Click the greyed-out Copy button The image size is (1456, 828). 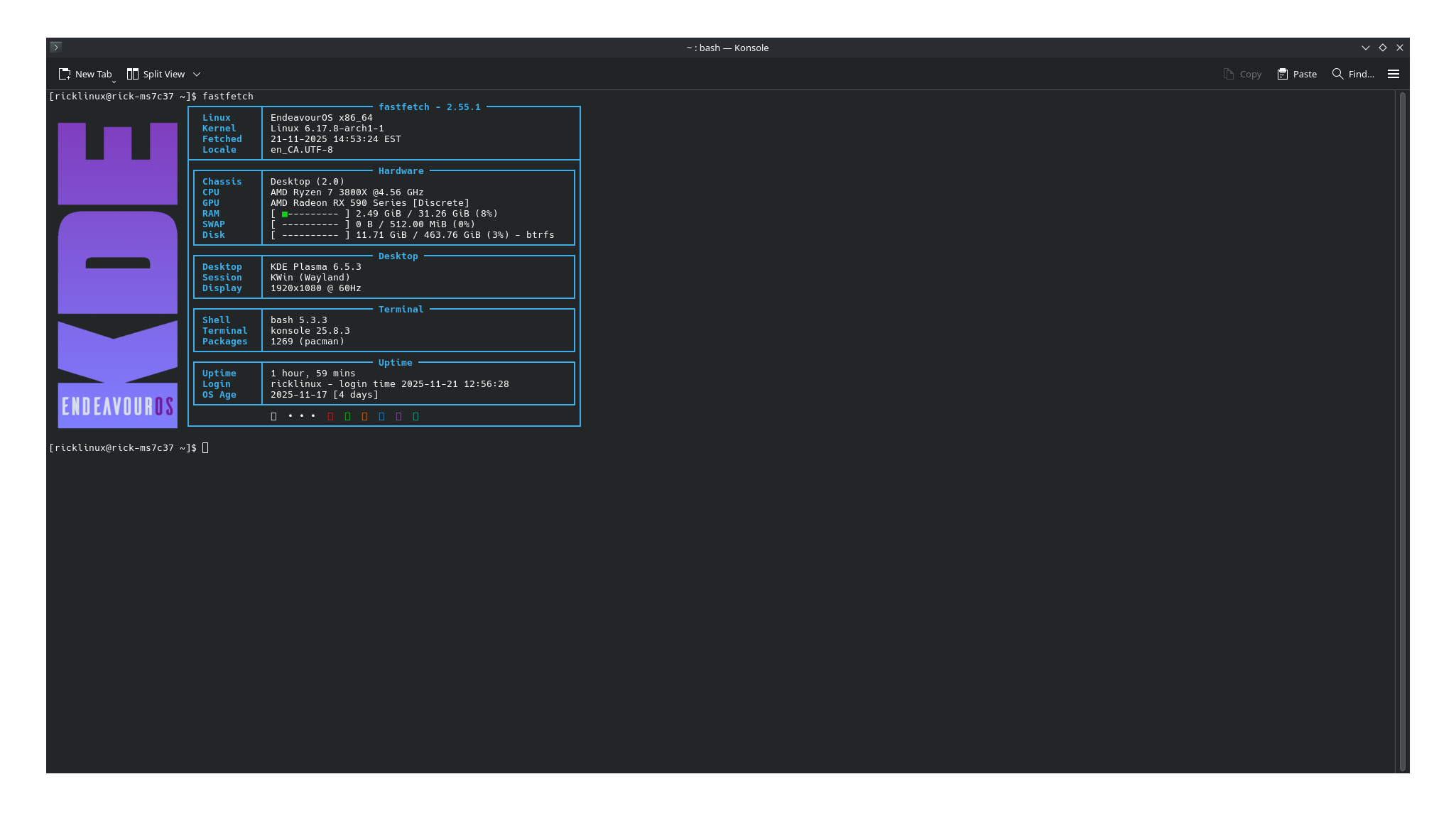point(1242,74)
